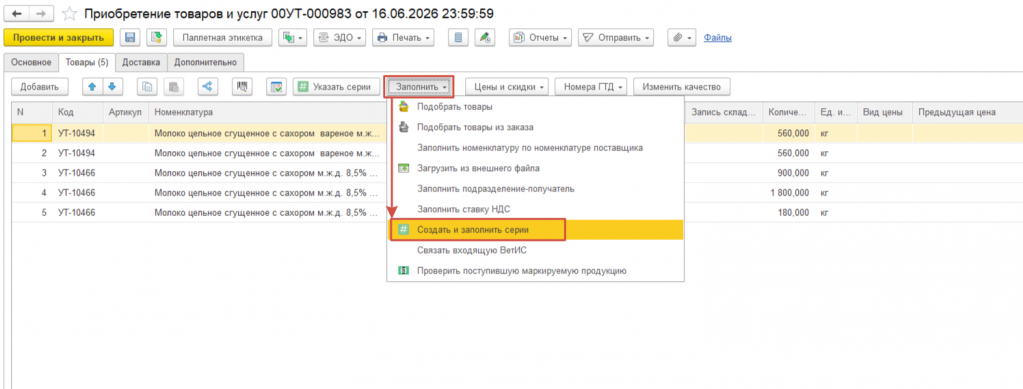Viewport: 1023px width, 389px height.
Task: Click the Вид цены column header
Action: (x=884, y=112)
